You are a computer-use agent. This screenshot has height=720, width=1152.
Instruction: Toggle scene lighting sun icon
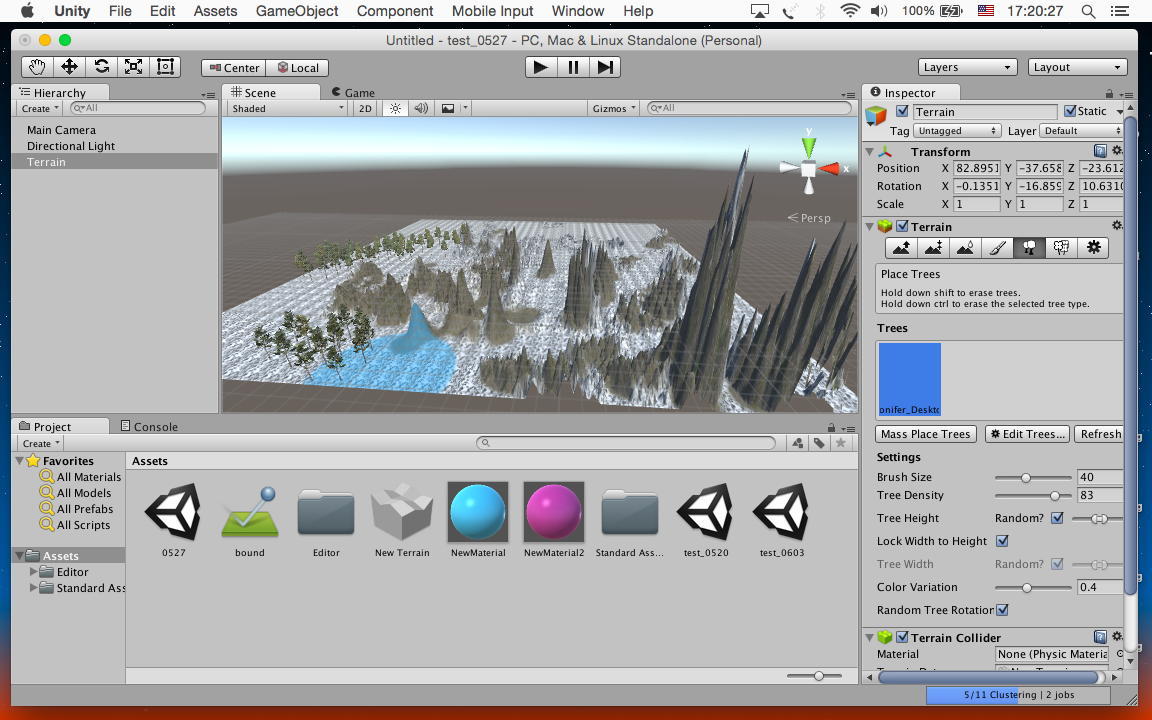click(395, 108)
